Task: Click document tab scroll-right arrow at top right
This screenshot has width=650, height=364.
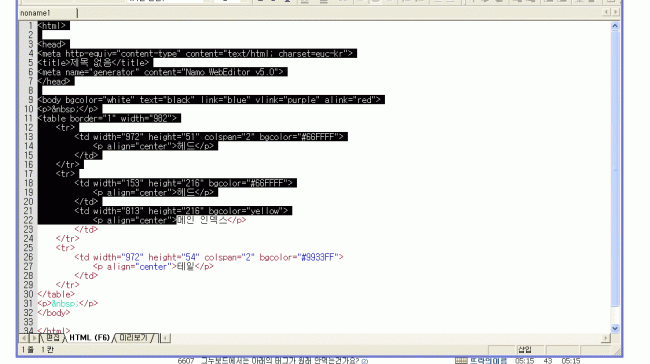Action: click(x=616, y=12)
